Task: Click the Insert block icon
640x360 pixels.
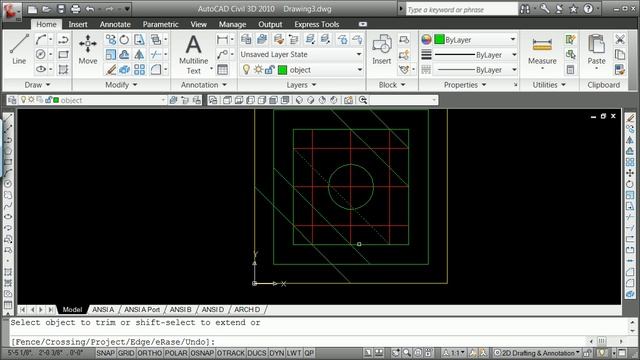Action: point(382,49)
